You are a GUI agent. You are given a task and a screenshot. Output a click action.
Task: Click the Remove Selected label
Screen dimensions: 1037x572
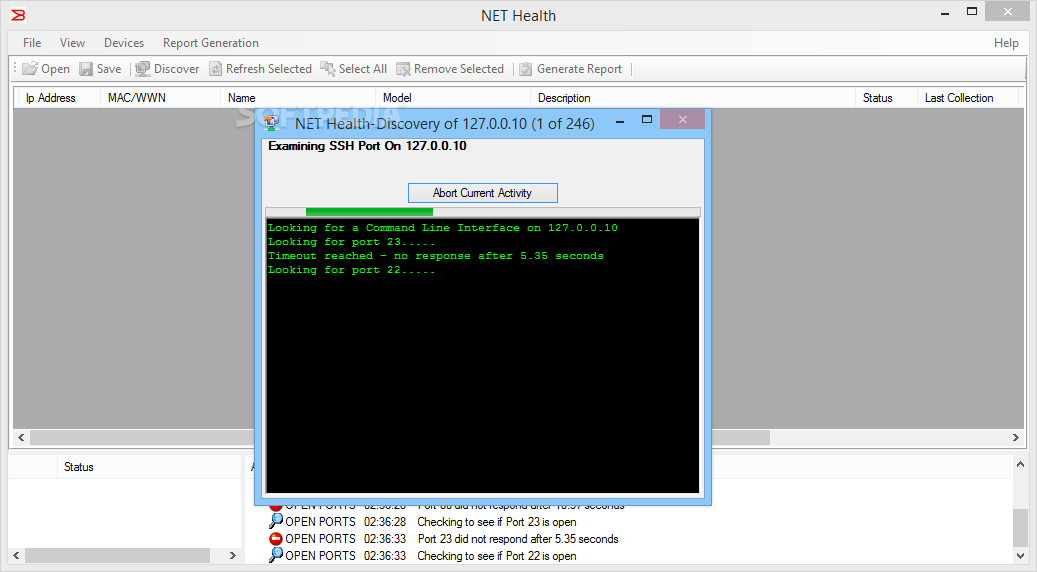[x=459, y=69]
